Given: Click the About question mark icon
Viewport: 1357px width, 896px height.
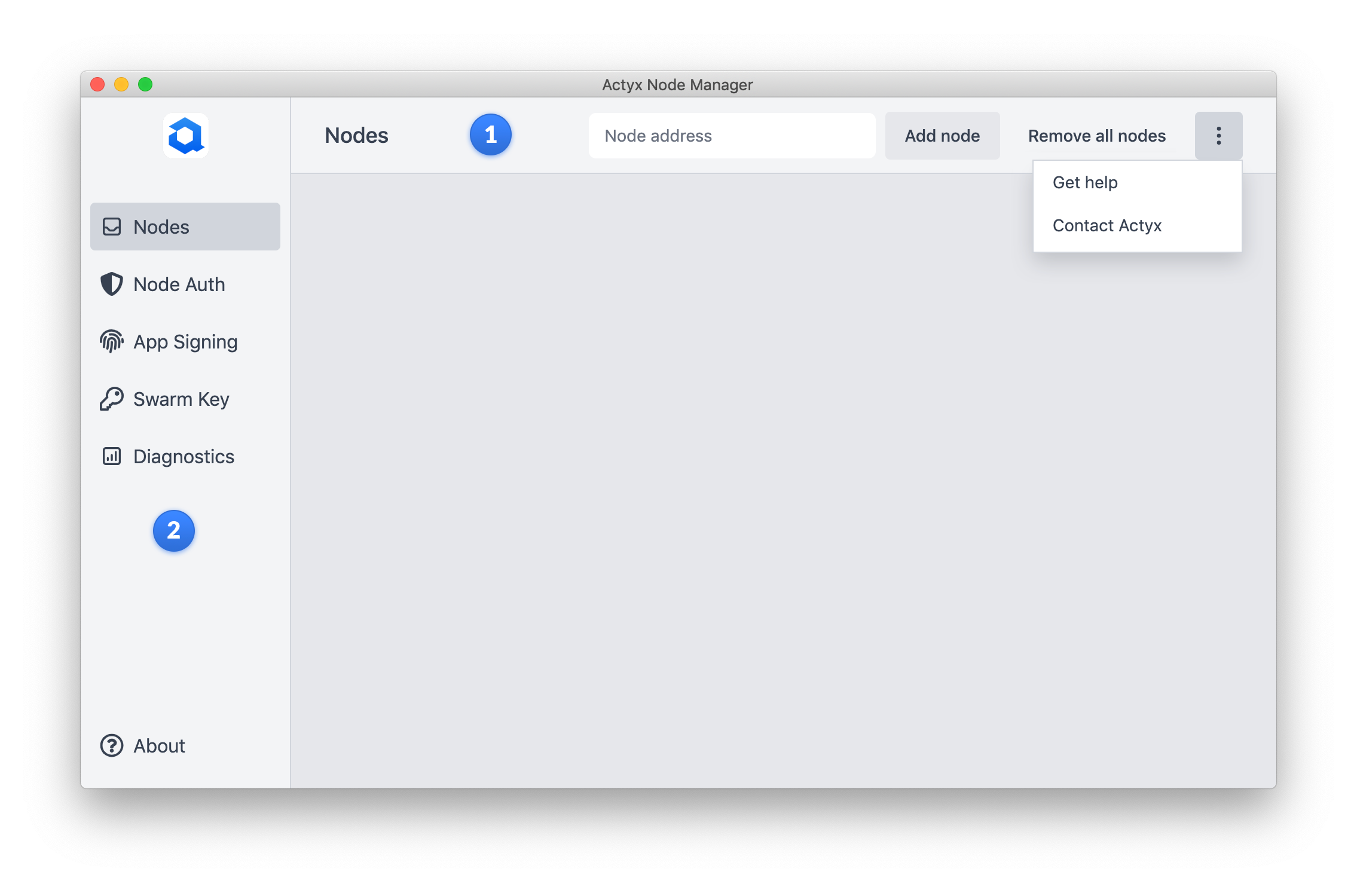Looking at the screenshot, I should point(112,745).
